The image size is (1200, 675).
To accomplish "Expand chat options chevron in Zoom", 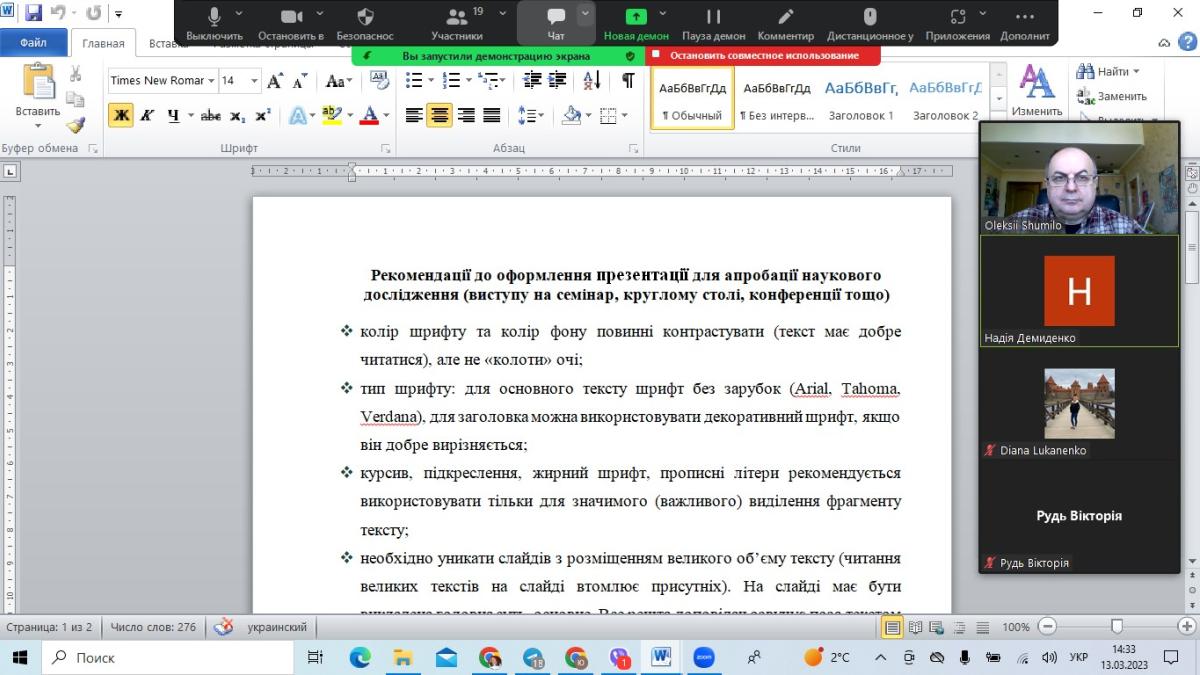I will pyautogui.click(x=585, y=15).
